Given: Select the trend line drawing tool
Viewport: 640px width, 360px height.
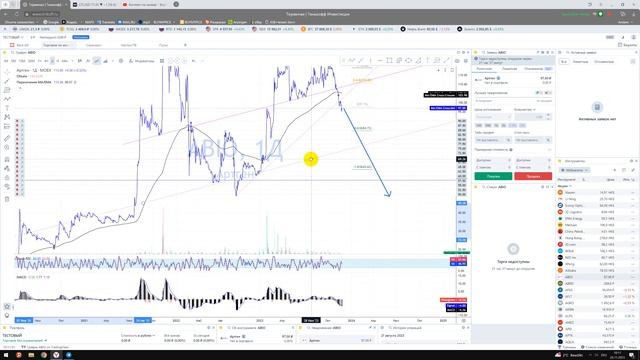Looking at the screenshot, I should click(x=7, y=81).
